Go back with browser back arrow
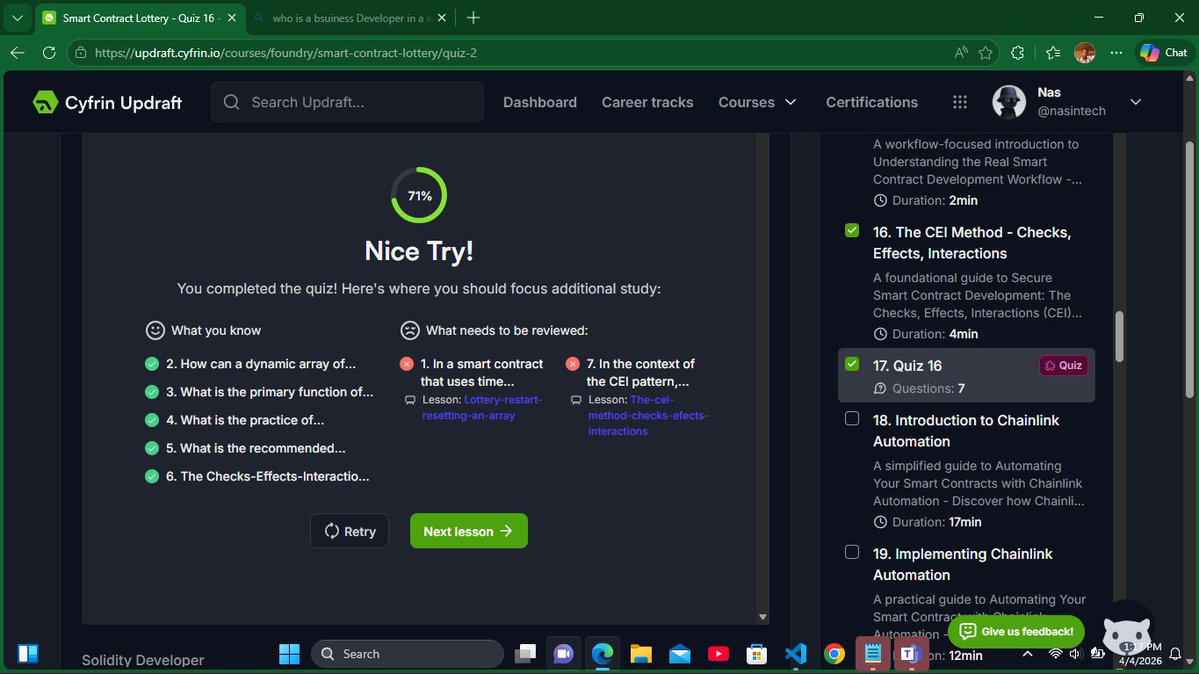Image resolution: width=1199 pixels, height=674 pixels. coord(18,53)
